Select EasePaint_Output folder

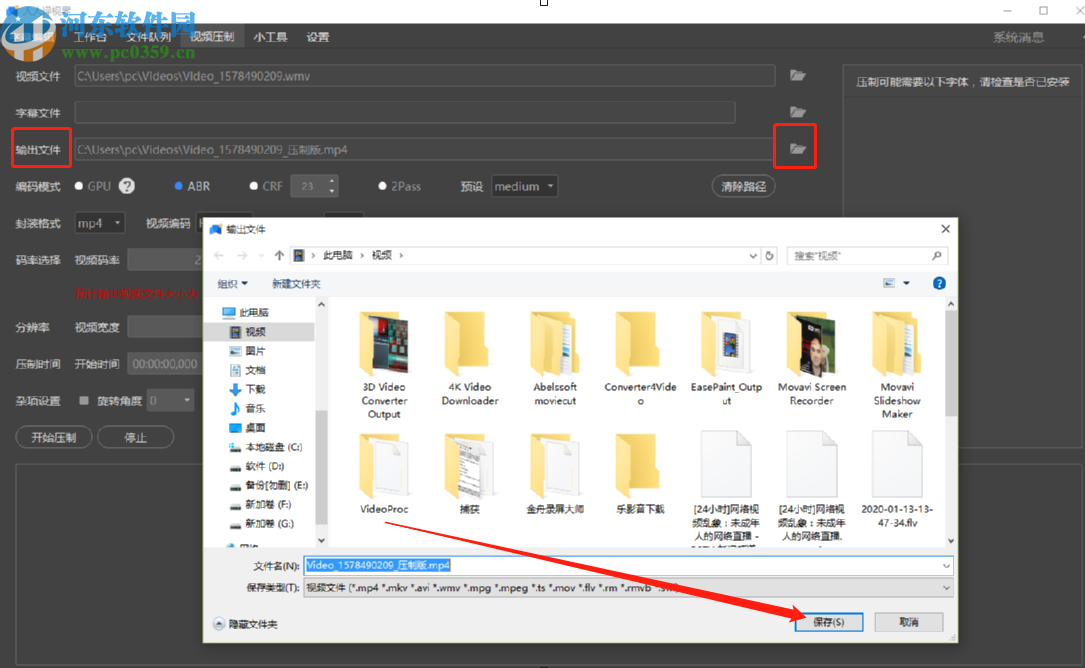(x=726, y=359)
